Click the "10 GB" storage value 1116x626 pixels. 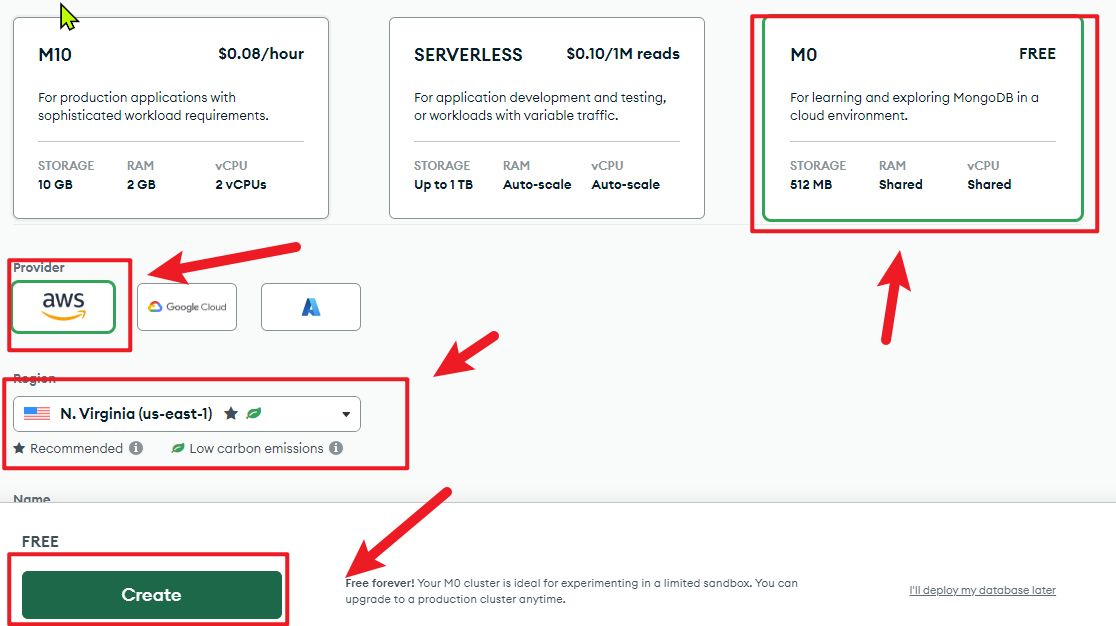coord(56,184)
